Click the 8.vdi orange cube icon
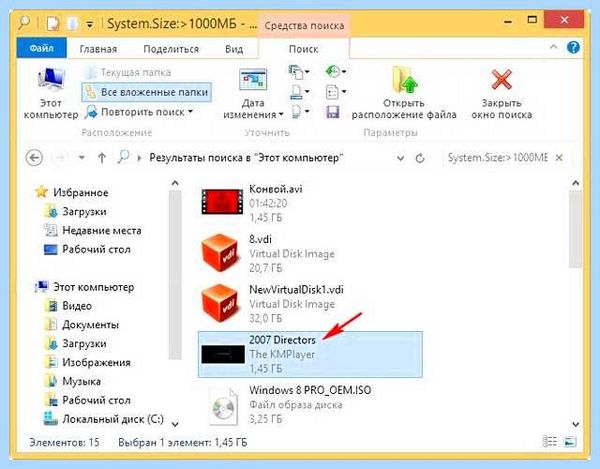This screenshot has height=469, width=600. click(x=221, y=252)
